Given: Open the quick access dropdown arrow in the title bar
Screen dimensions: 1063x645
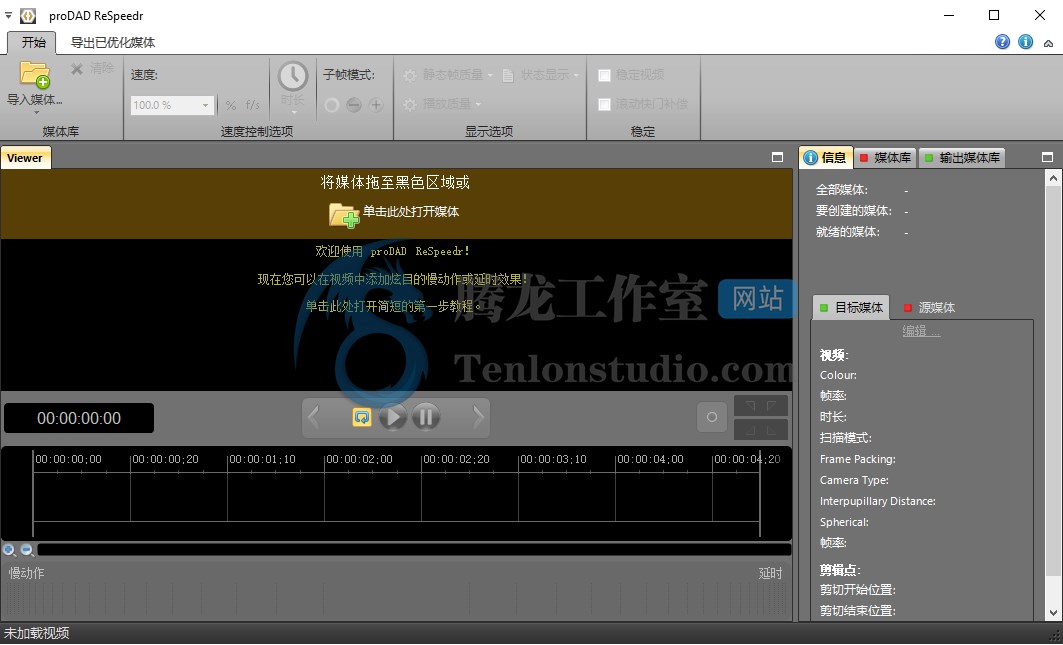Looking at the screenshot, I should (8, 15).
